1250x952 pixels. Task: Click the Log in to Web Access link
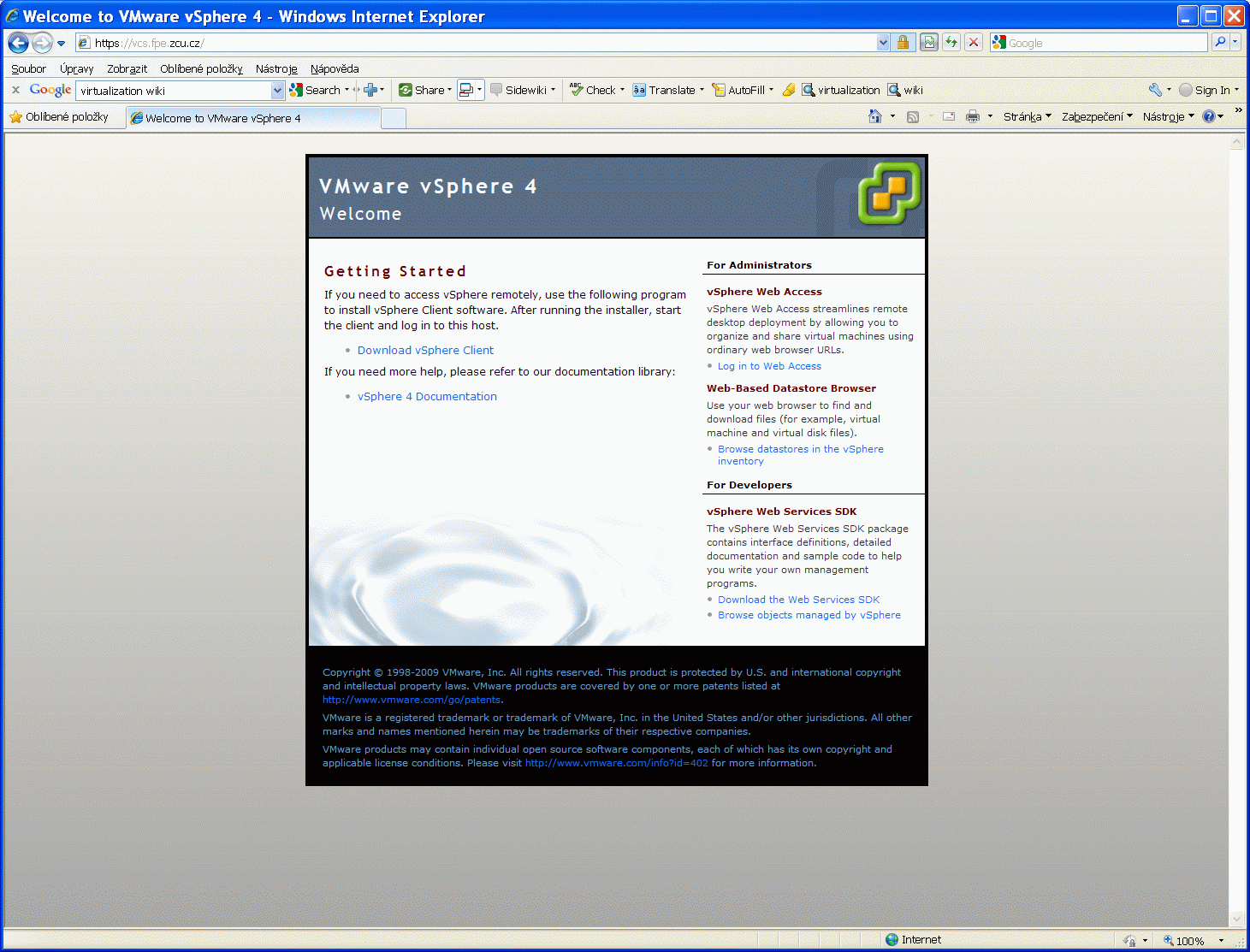[769, 366]
